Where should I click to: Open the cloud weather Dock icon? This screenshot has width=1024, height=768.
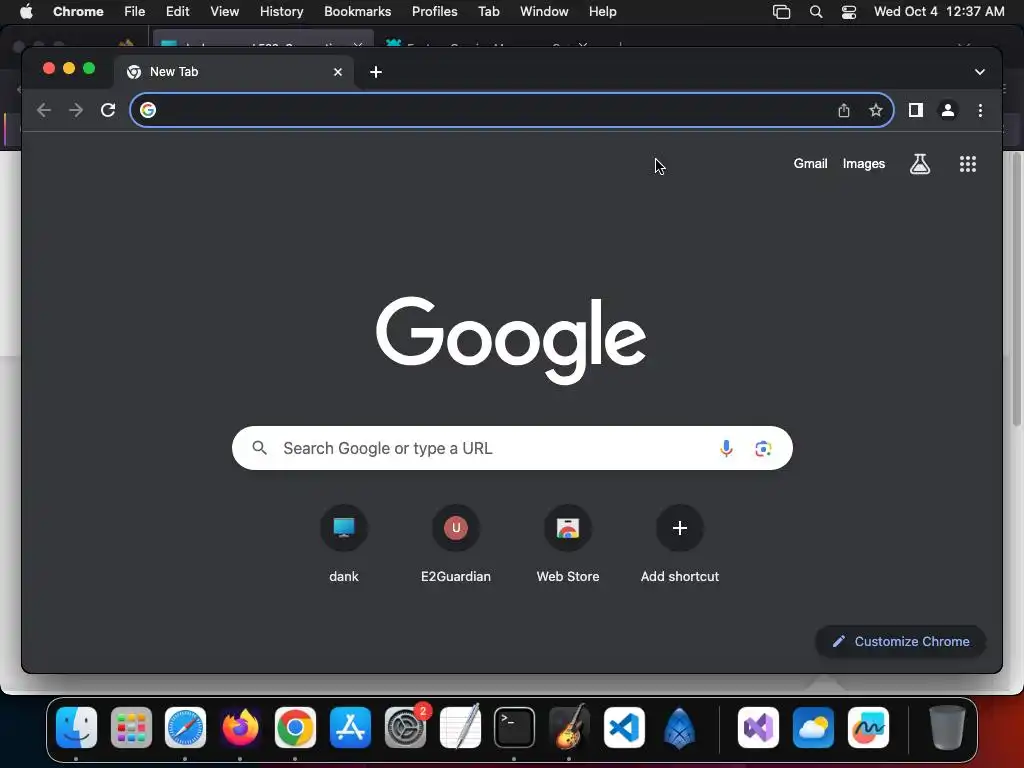813,728
